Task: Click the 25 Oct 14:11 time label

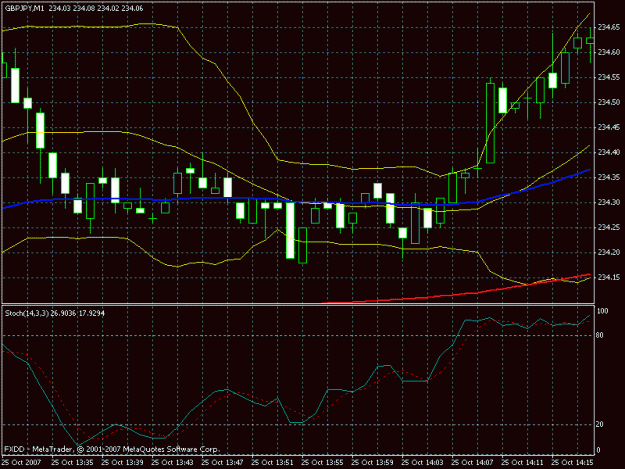Action: 522,463
